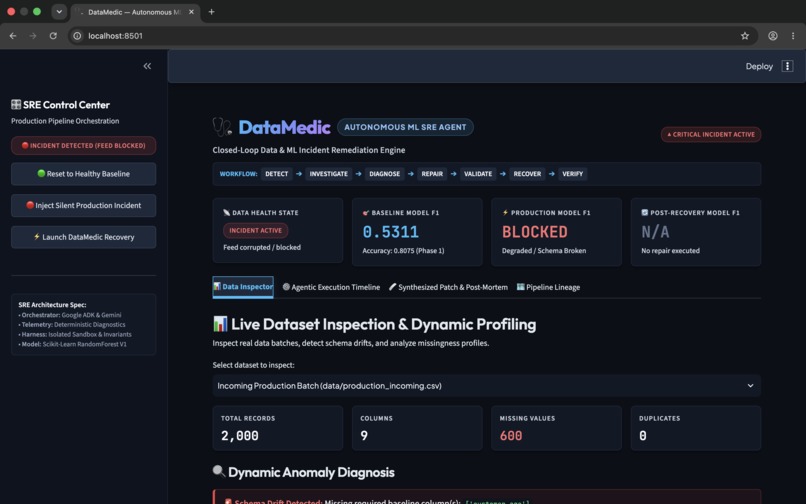
Task: Open Synthesized Patch & Post-Mortem tab
Action: pos(448,287)
